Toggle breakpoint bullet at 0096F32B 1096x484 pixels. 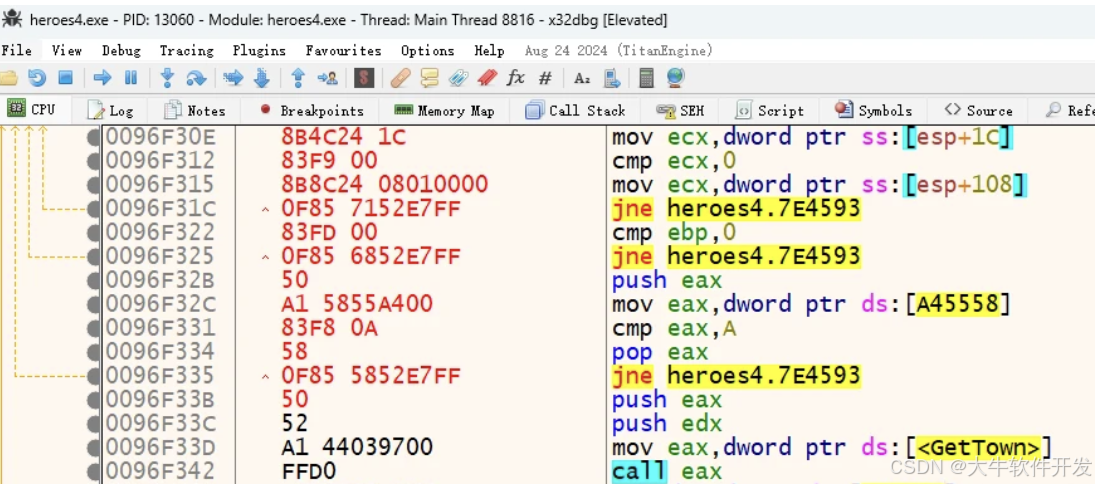94,280
